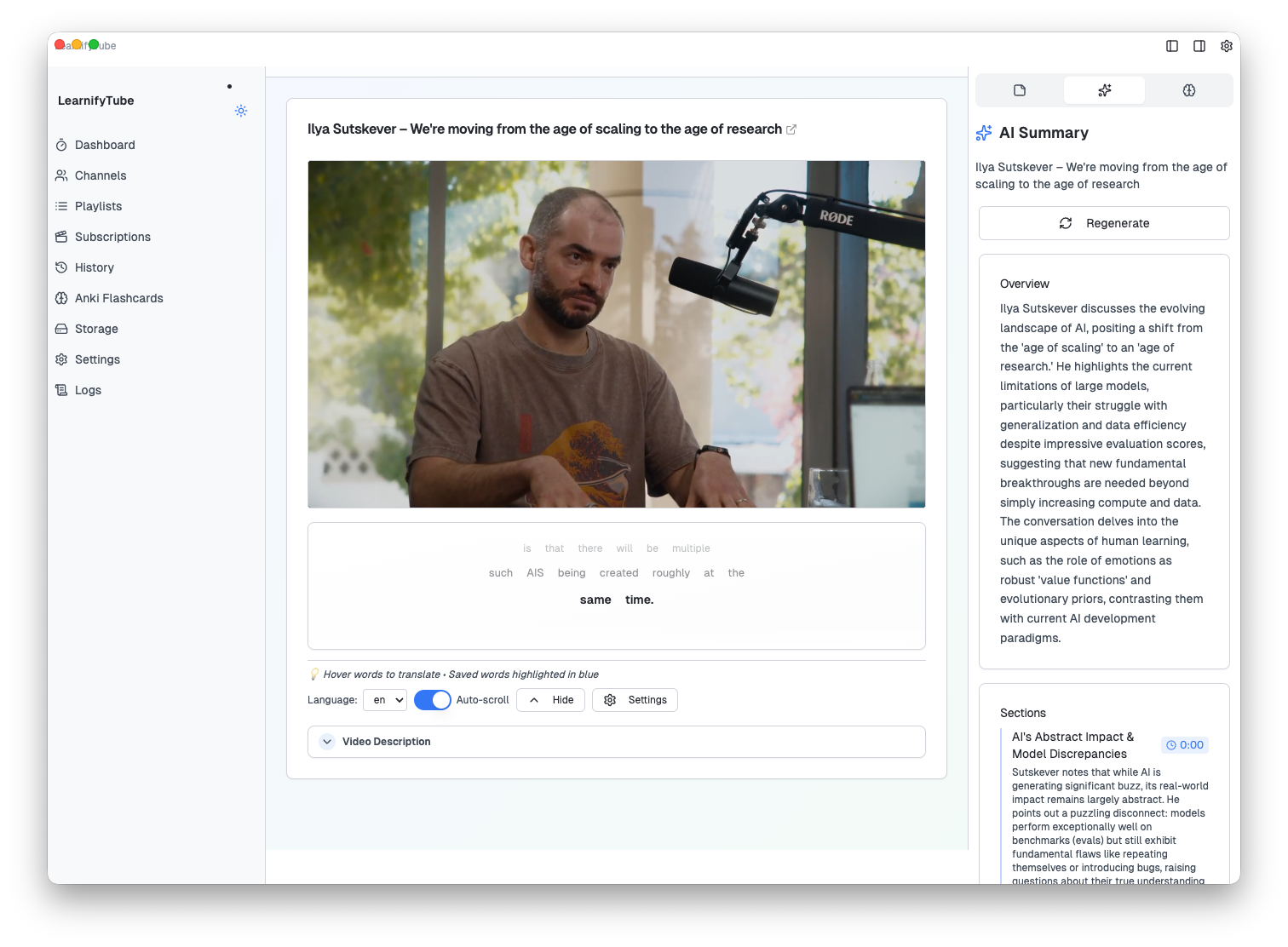
Task: Open the app settings gear in the titlebar
Action: click(x=1227, y=46)
